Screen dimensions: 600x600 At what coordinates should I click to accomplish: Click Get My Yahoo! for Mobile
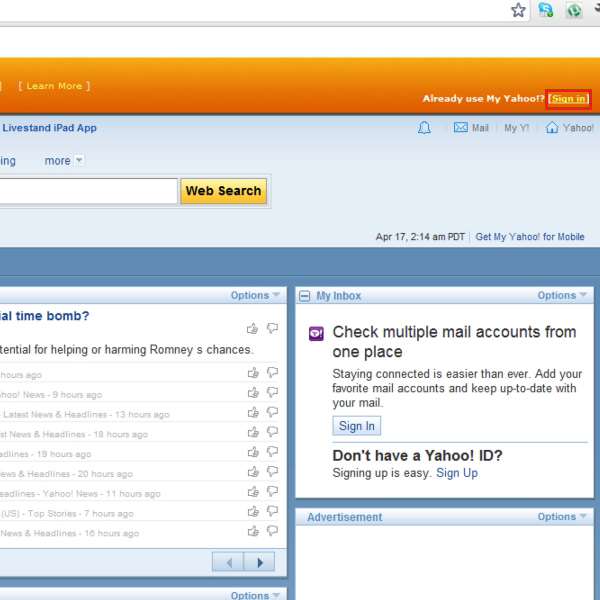click(x=530, y=236)
